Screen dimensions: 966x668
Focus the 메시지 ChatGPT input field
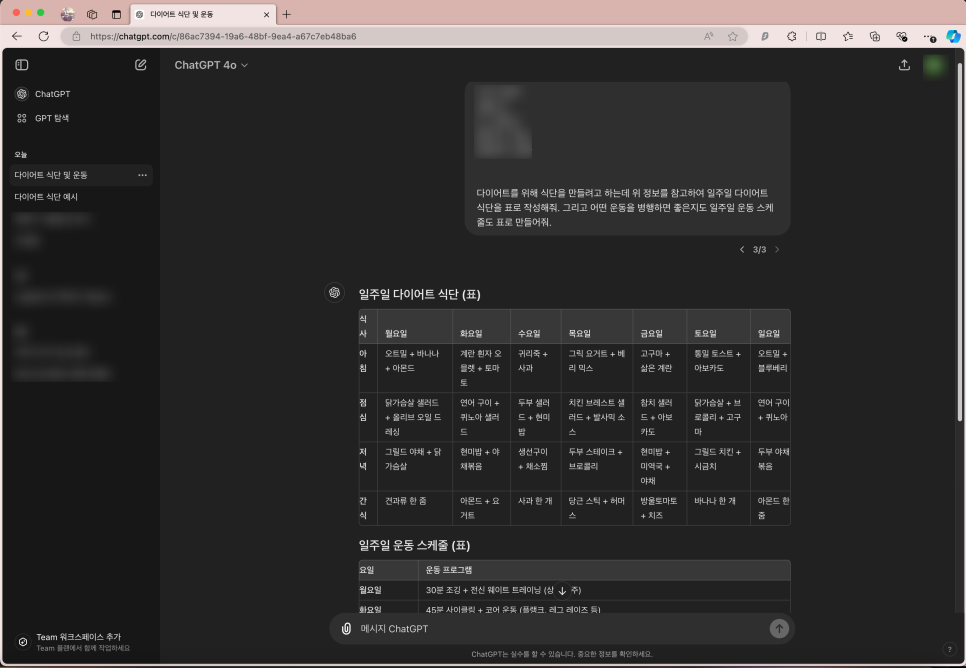pos(561,629)
